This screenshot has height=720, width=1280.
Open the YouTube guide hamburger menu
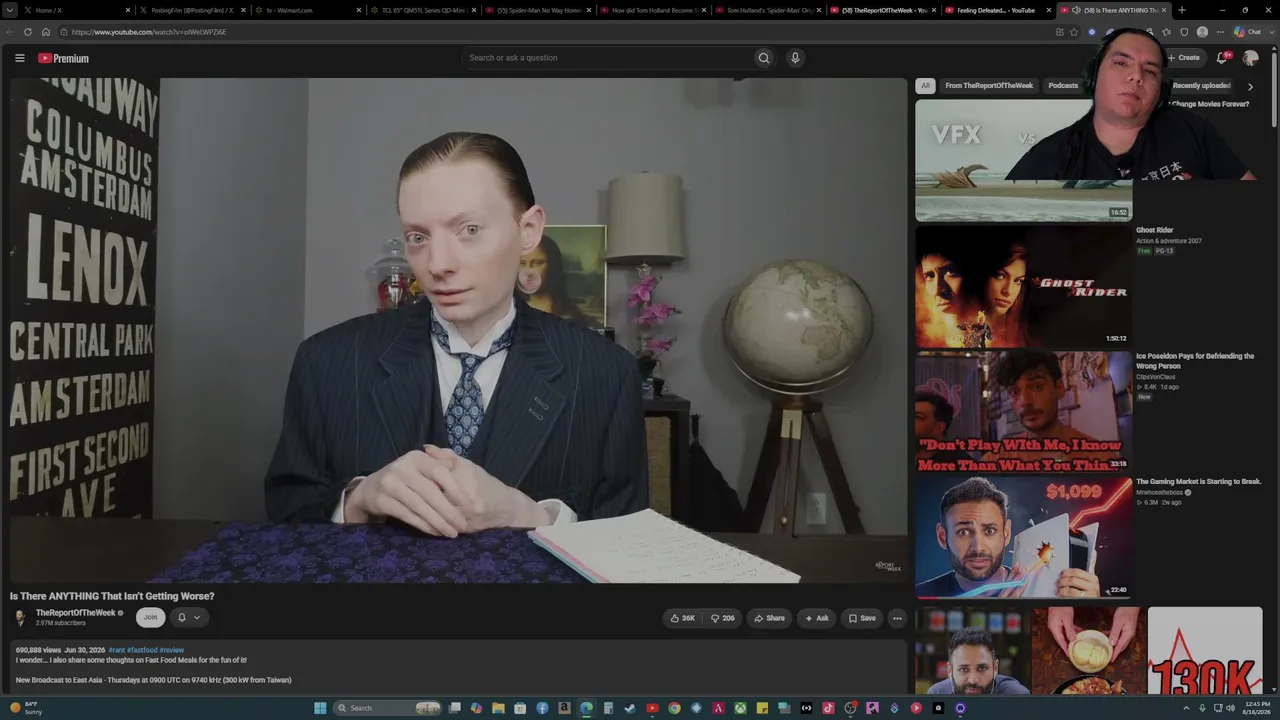coord(19,58)
